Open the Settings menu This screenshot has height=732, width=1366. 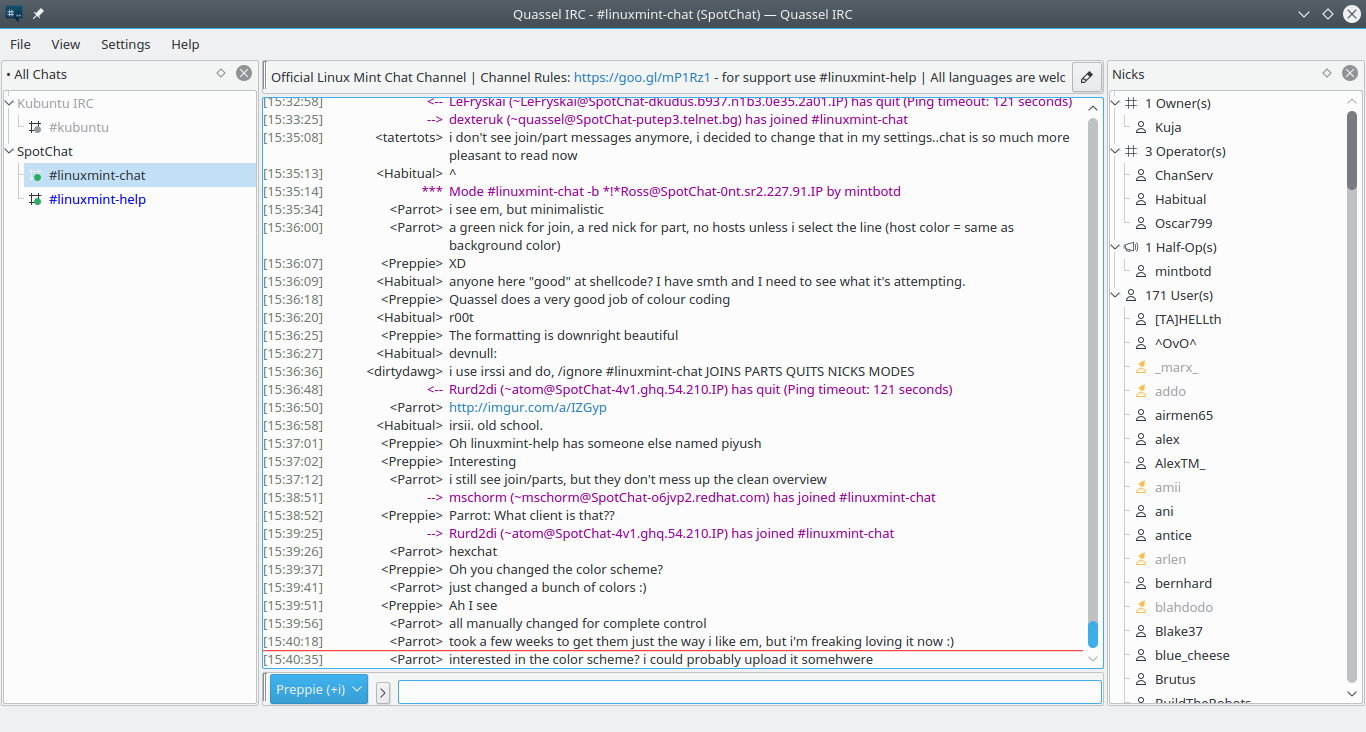pyautogui.click(x=126, y=44)
